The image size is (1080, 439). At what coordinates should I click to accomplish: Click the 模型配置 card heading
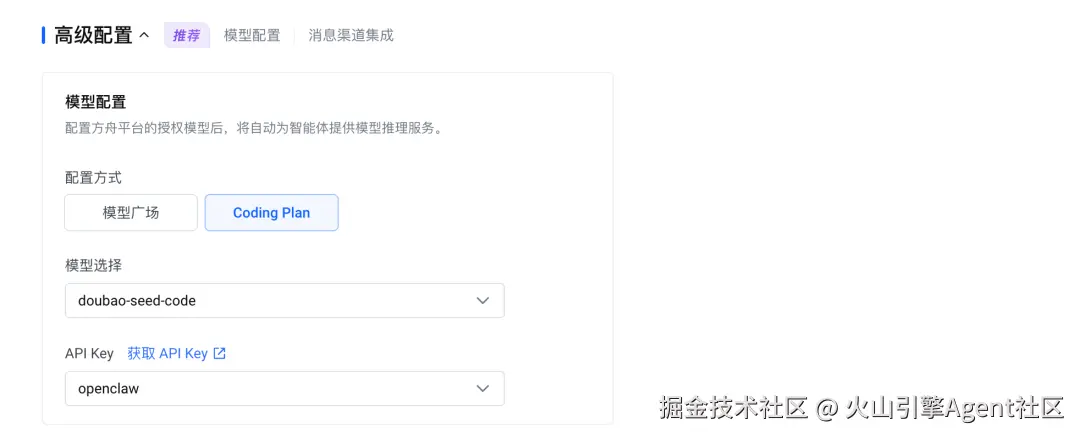(95, 102)
